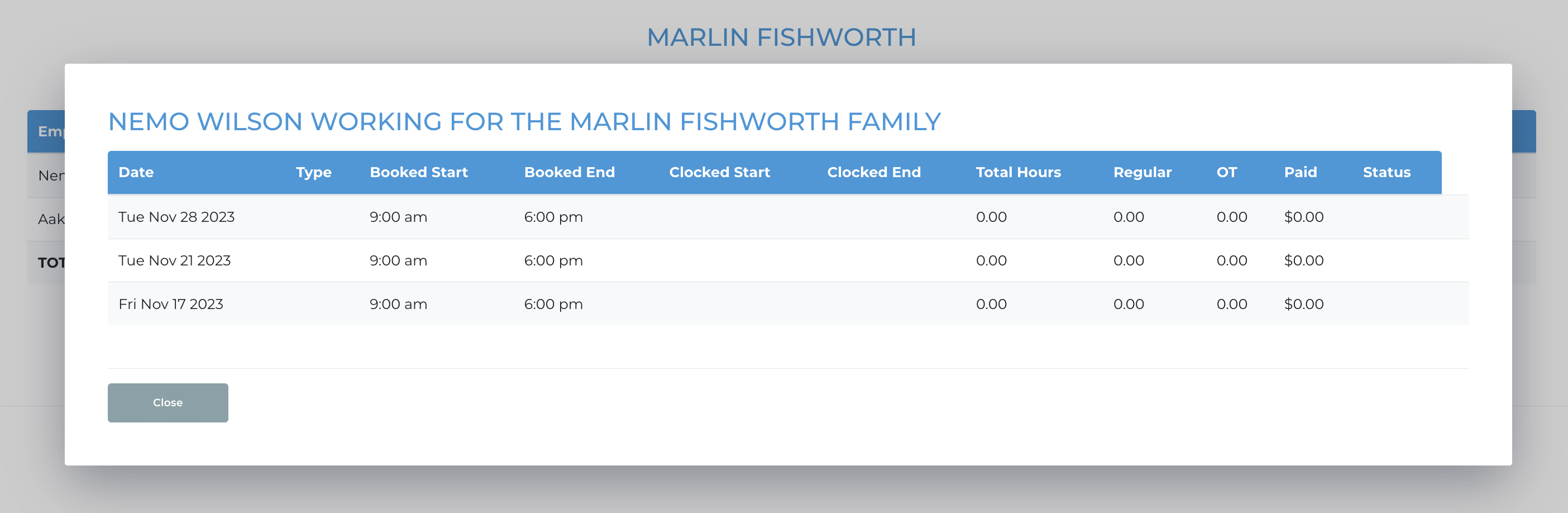The height and width of the screenshot is (513, 1568).
Task: Click the modal title heading text
Action: 524,121
